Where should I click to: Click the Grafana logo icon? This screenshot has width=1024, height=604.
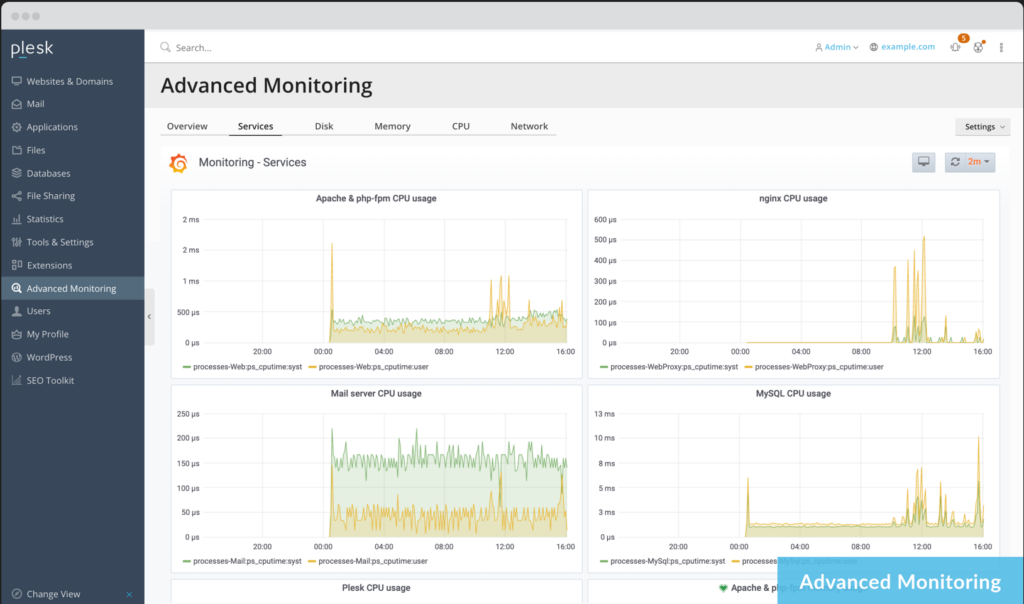[x=178, y=163]
